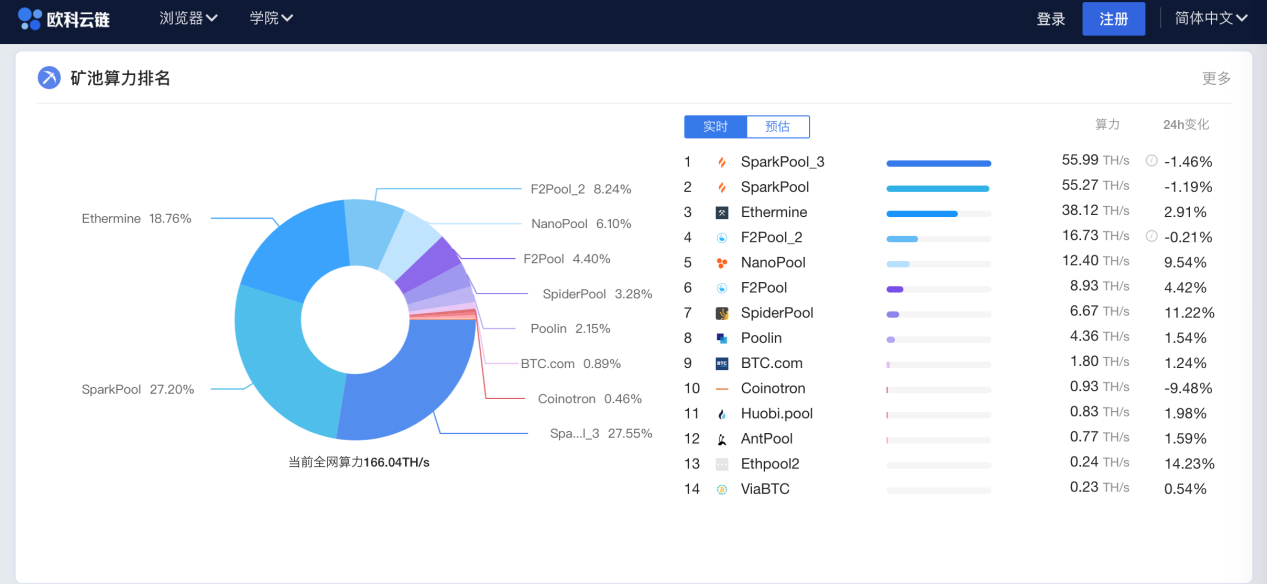Click the 欧科云链 logo
The width and height of the screenshot is (1267, 584).
[64, 19]
